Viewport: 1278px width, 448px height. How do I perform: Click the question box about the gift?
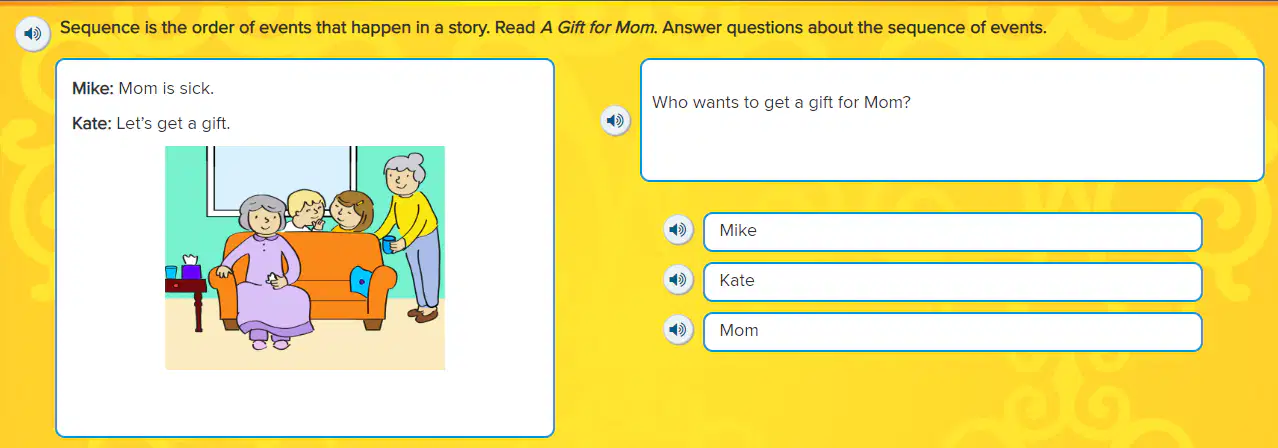coord(952,120)
